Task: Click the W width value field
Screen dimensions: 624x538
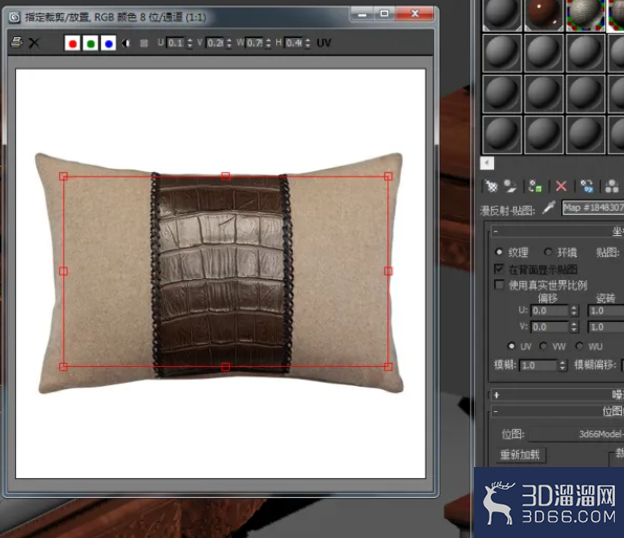Action: [x=254, y=43]
